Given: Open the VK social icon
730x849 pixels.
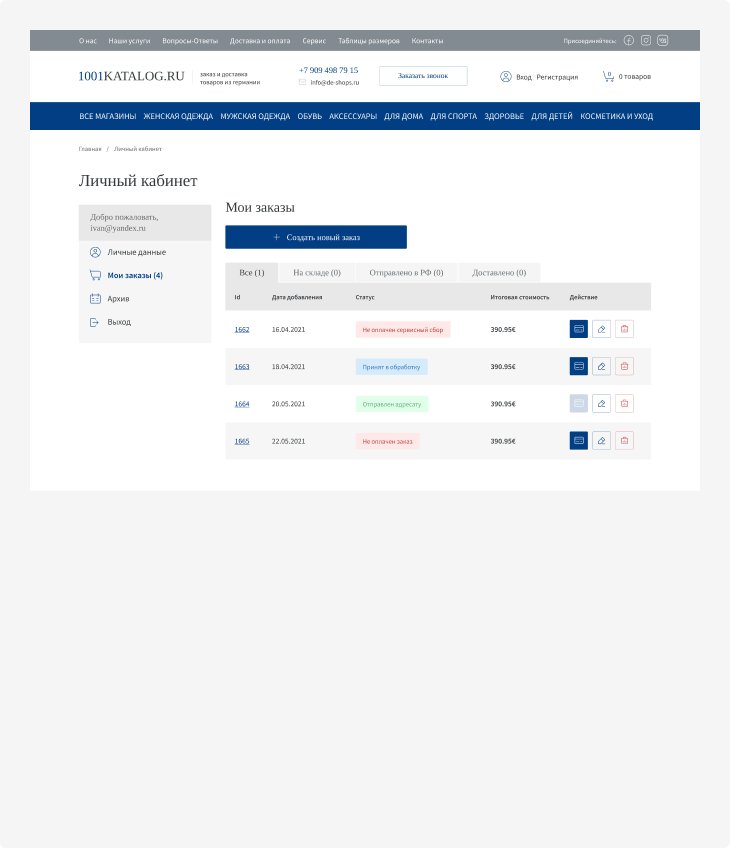Looking at the screenshot, I should click(x=662, y=41).
